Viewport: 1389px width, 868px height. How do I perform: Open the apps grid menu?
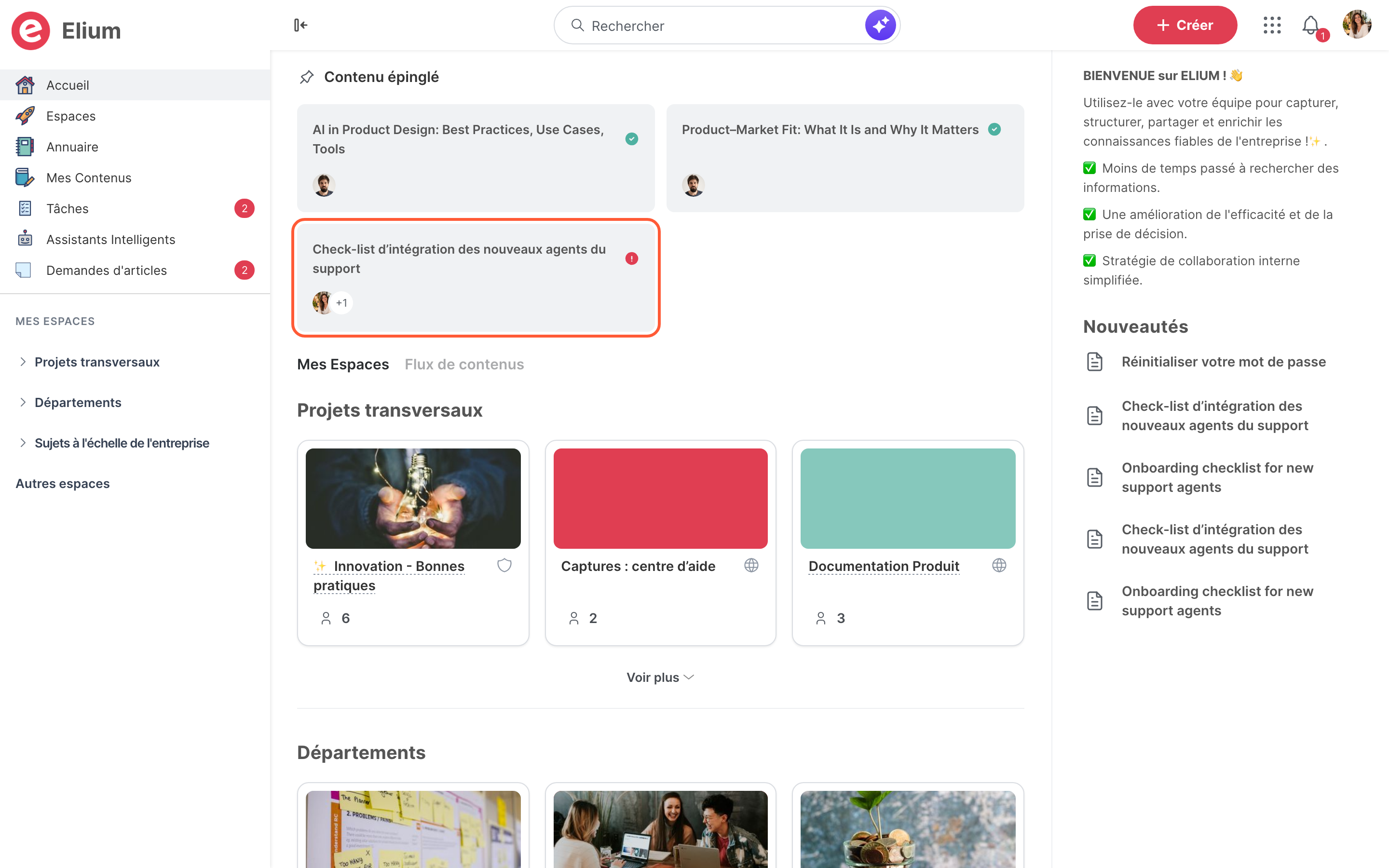point(1272,25)
